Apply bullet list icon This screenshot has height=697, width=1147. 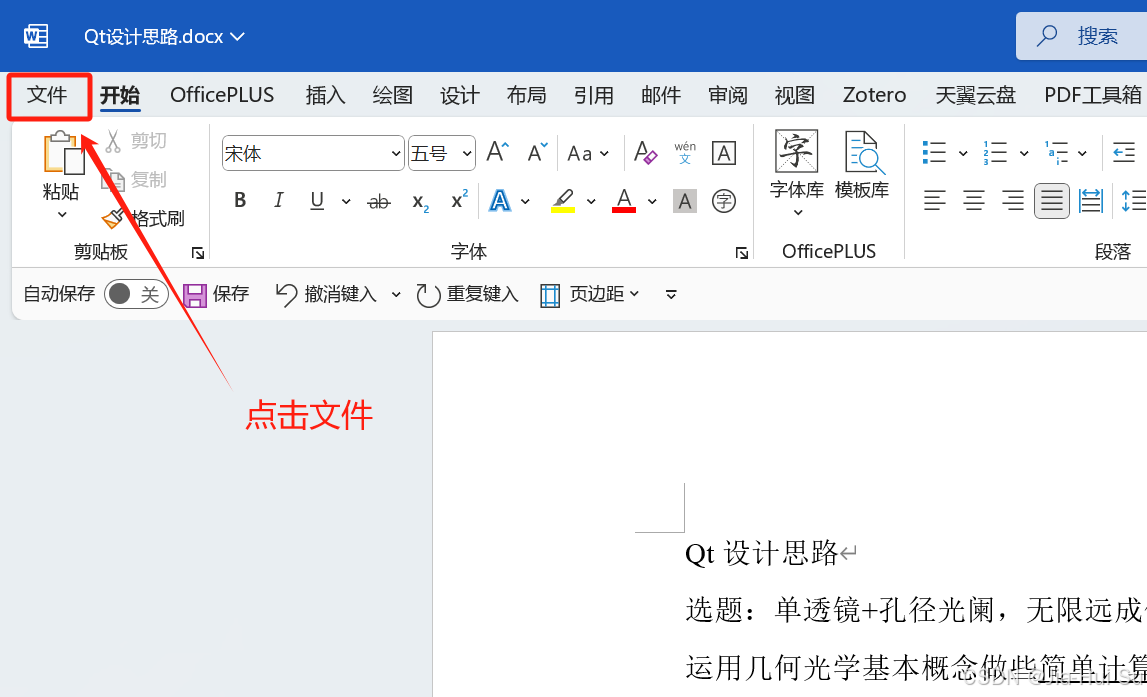[x=934, y=153]
